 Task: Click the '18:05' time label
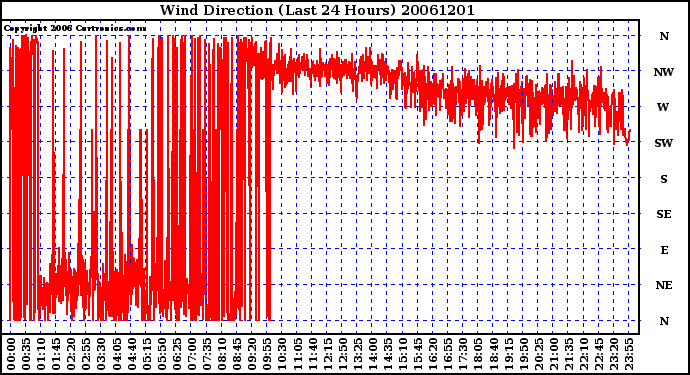[x=478, y=354]
